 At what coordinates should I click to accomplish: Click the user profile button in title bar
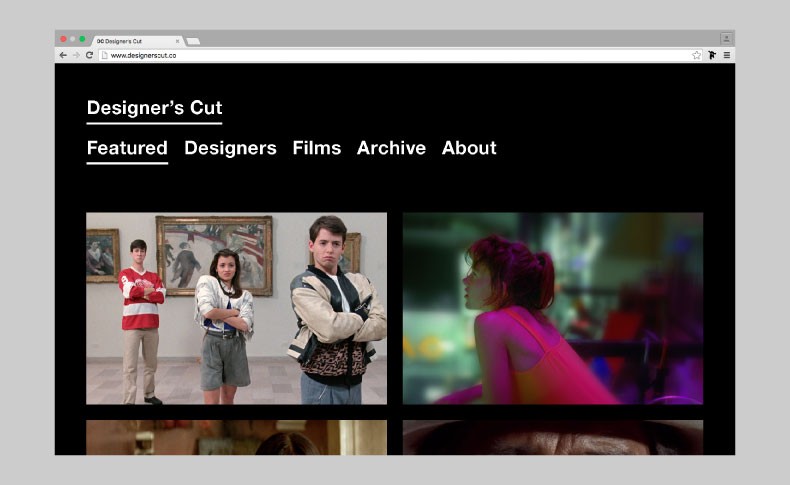pyautogui.click(x=727, y=38)
